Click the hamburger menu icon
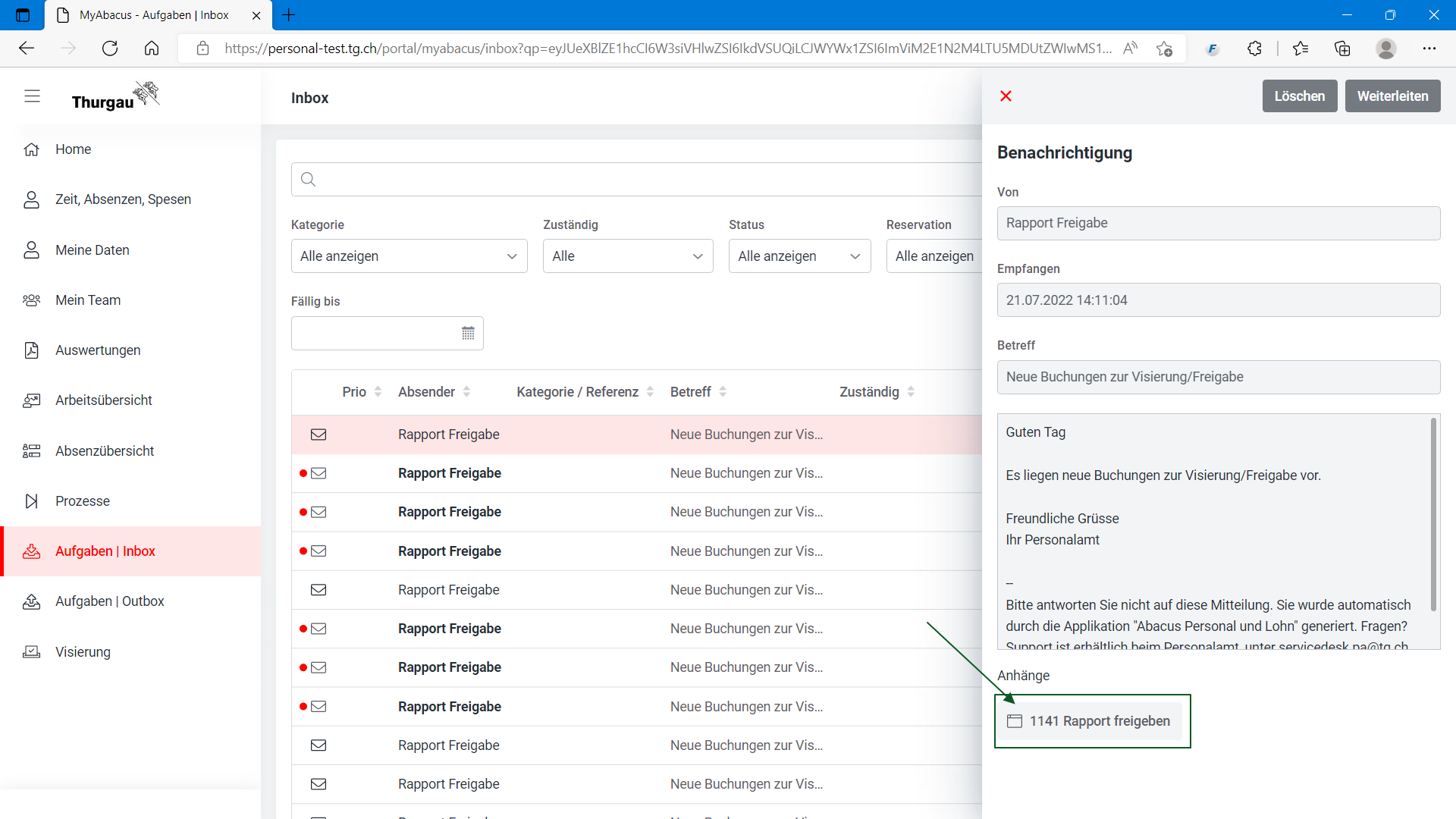The height and width of the screenshot is (819, 1456). coord(32,96)
